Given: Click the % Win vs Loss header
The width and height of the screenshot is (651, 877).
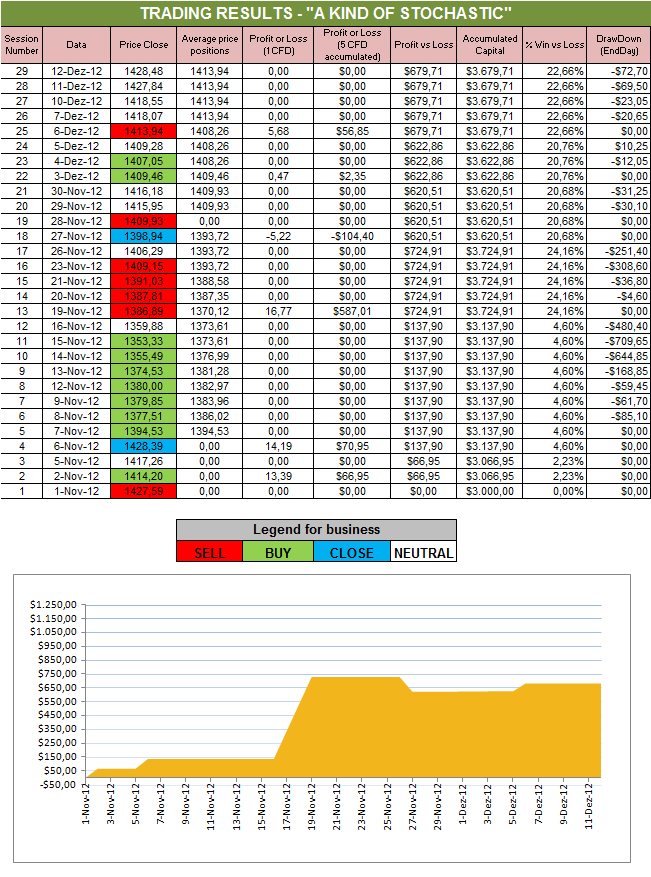Looking at the screenshot, I should tap(555, 45).
